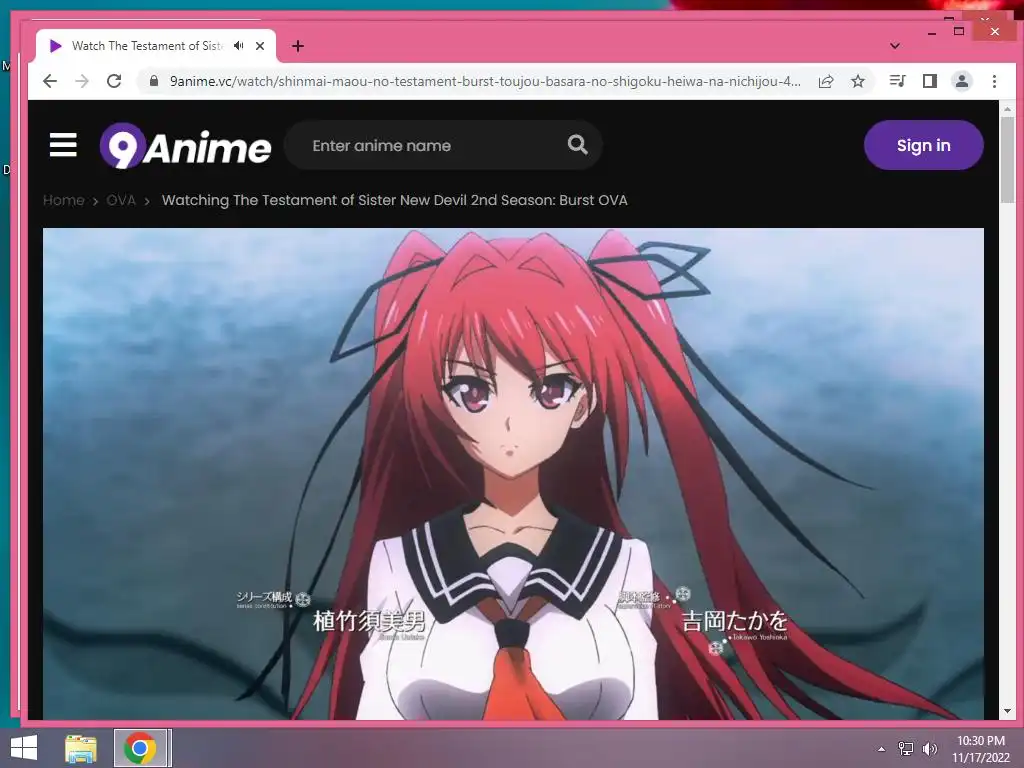This screenshot has height=768, width=1024.
Task: Click the Chrome taskbar icon
Action: pyautogui.click(x=139, y=748)
